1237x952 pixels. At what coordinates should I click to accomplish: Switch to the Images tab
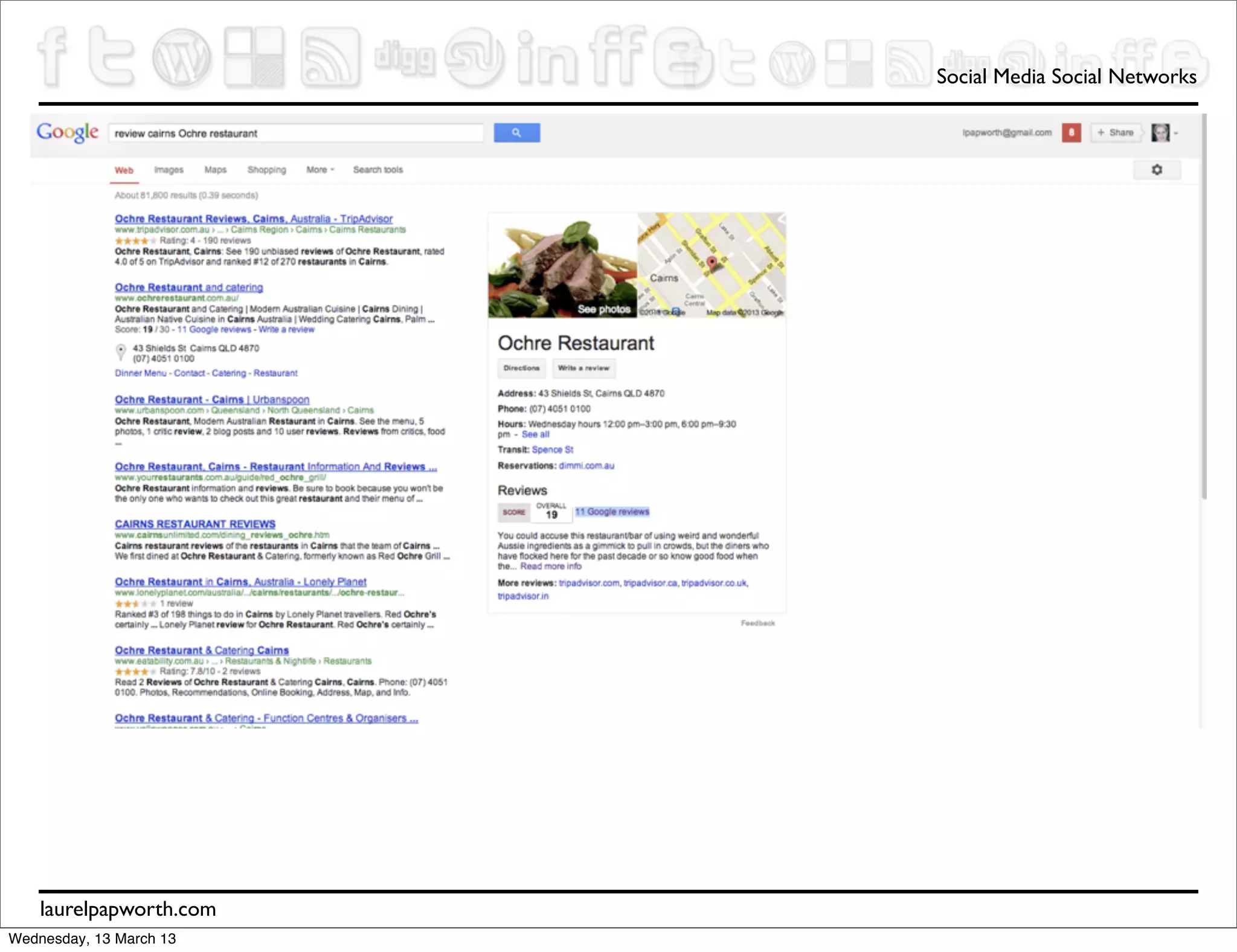(x=169, y=170)
